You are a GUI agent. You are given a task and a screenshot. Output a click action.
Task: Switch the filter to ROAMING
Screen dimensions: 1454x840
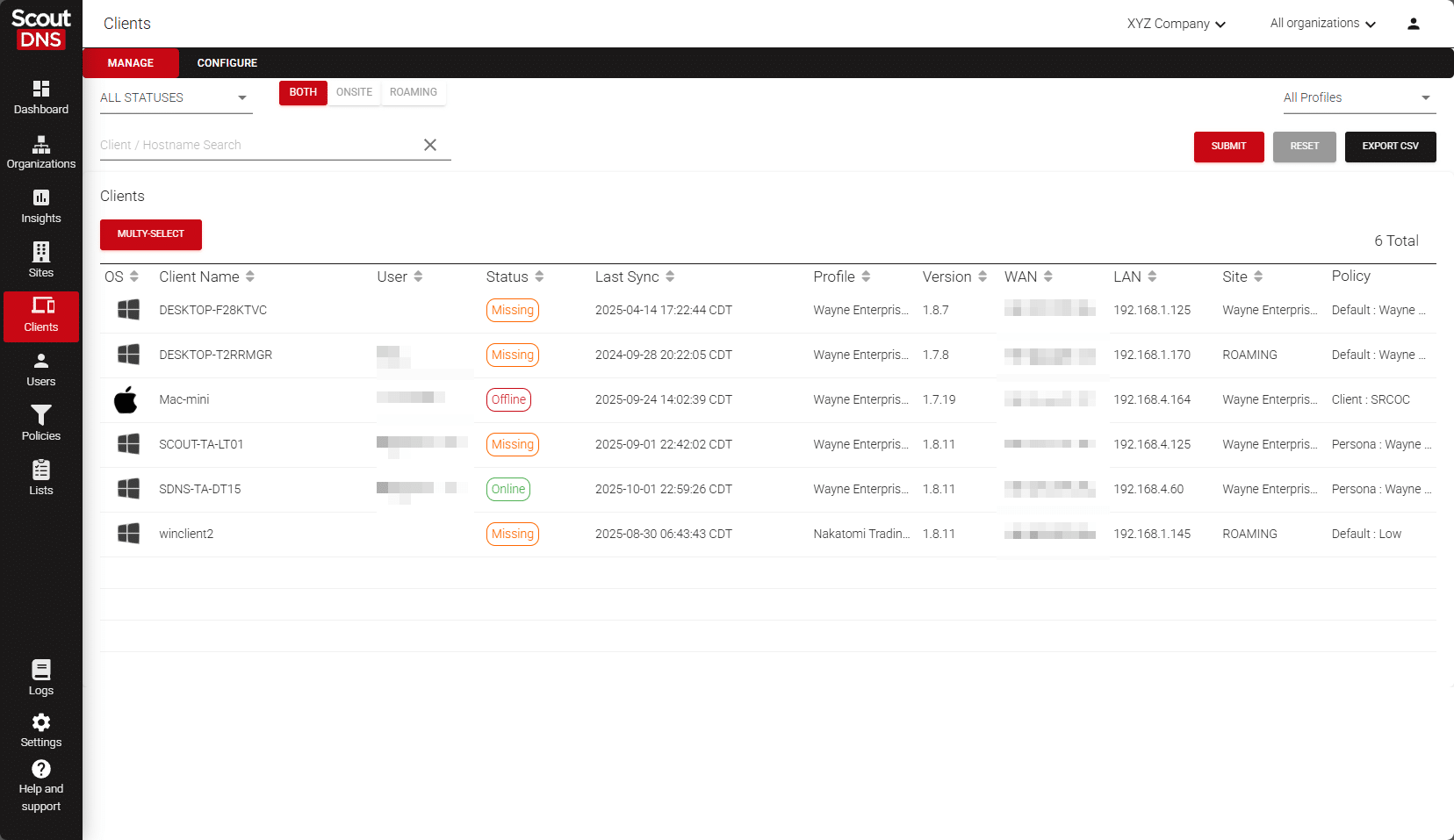point(414,92)
